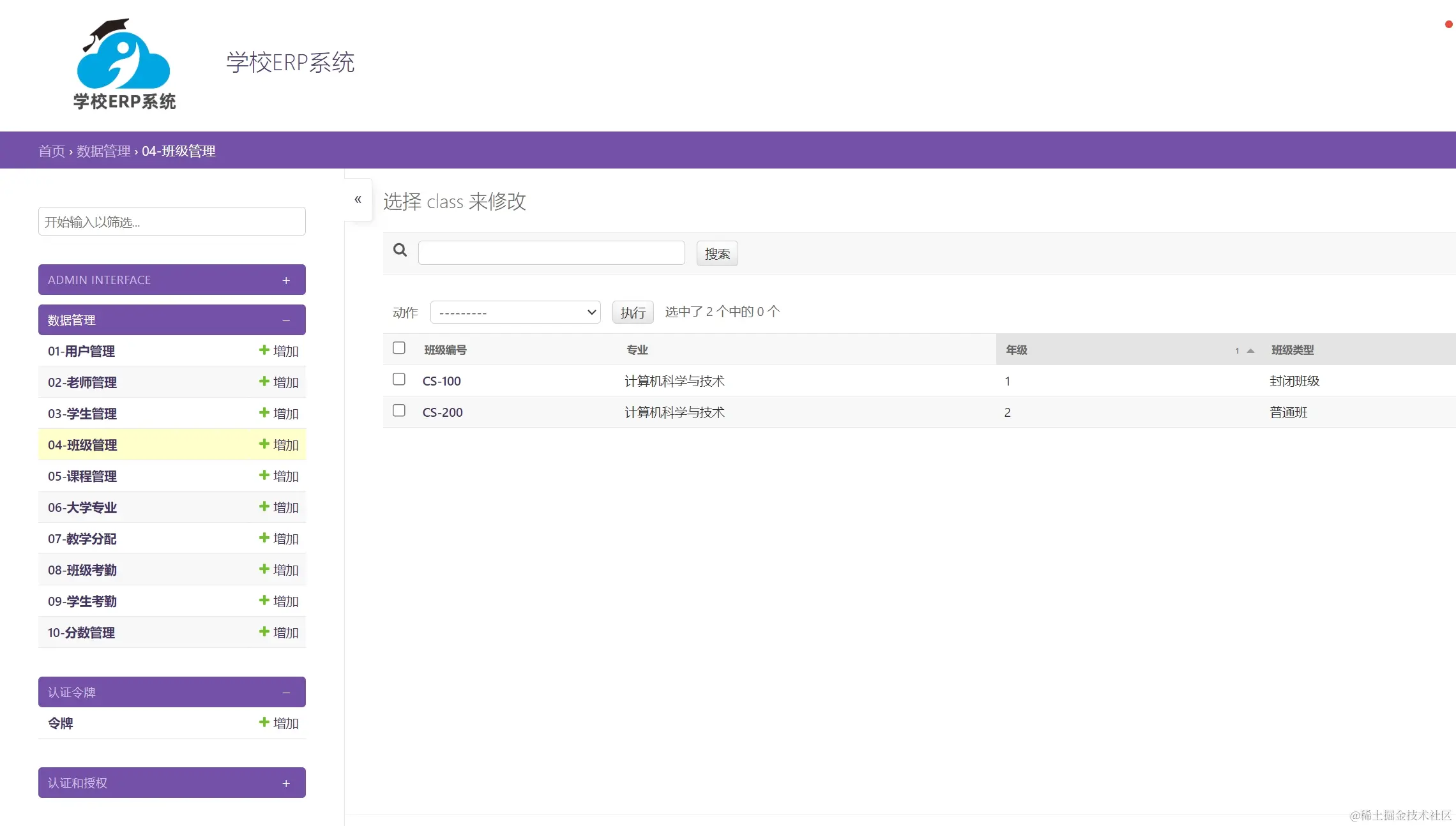Click green plus add for 03-学生管理
The width and height of the screenshot is (1456, 826).
coord(278,413)
